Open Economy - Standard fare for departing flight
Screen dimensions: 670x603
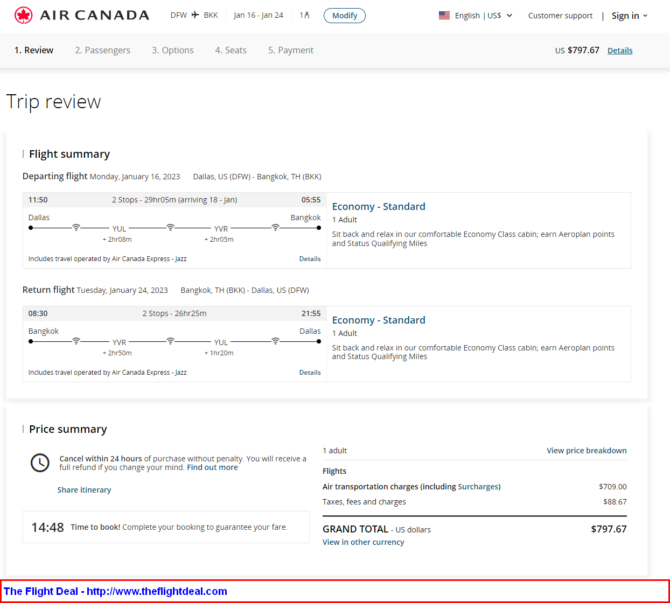click(x=379, y=206)
